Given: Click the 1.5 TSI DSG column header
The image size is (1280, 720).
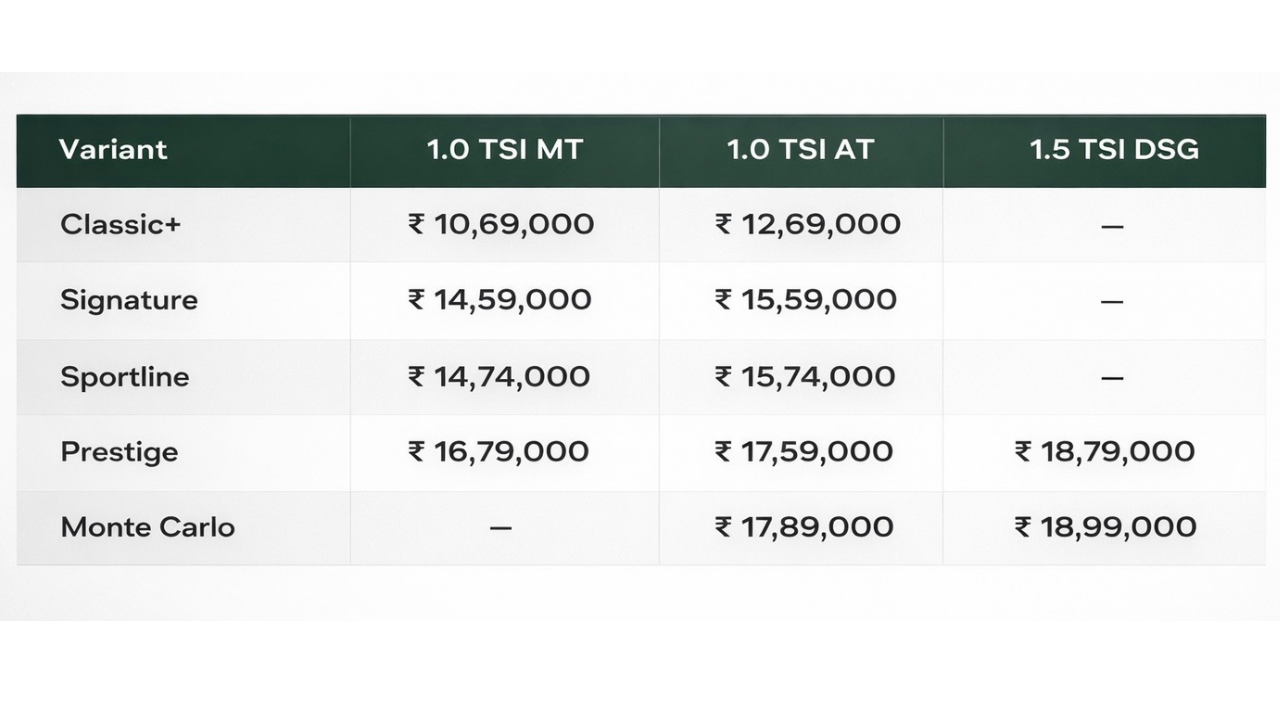Looking at the screenshot, I should (1114, 150).
